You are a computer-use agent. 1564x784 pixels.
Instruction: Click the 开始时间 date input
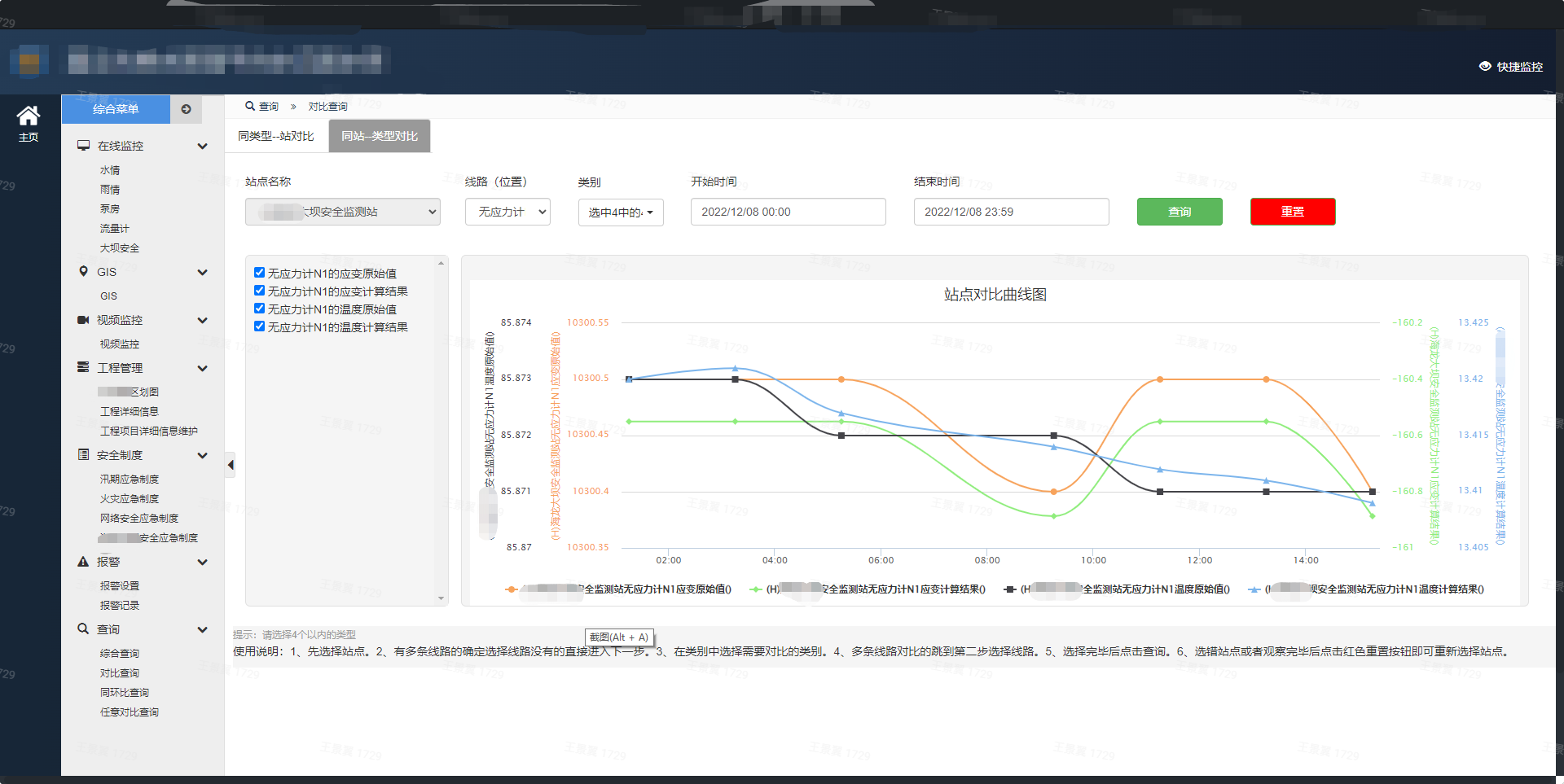click(x=789, y=212)
